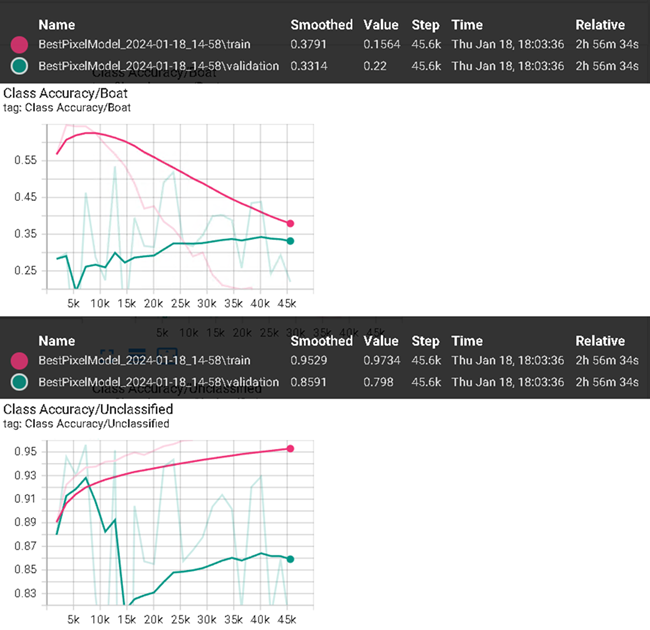Click the pink train swatch in Boat tooltip
The image size is (650, 630).
pos(18,45)
